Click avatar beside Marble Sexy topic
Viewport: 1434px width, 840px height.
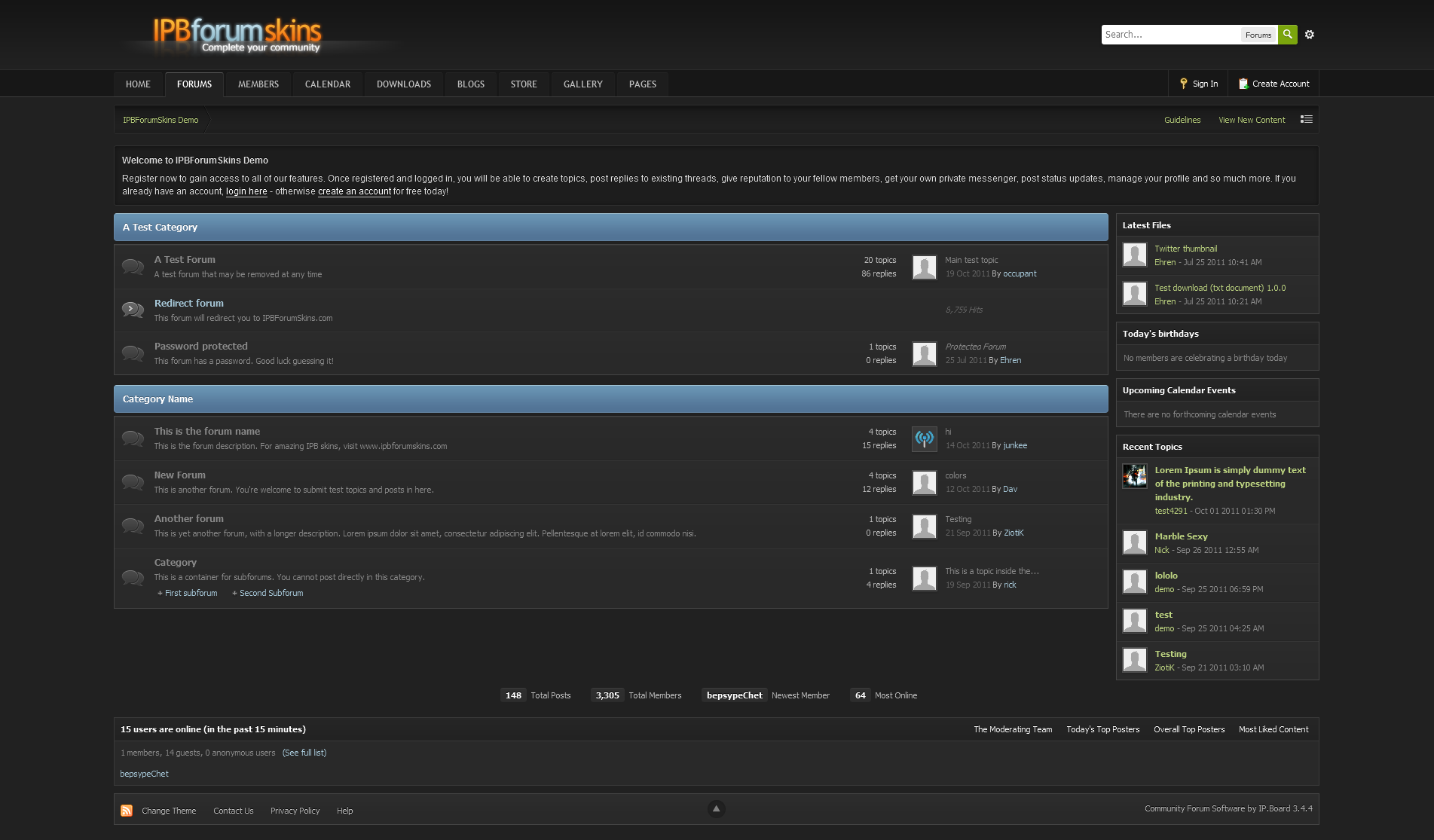click(1135, 542)
